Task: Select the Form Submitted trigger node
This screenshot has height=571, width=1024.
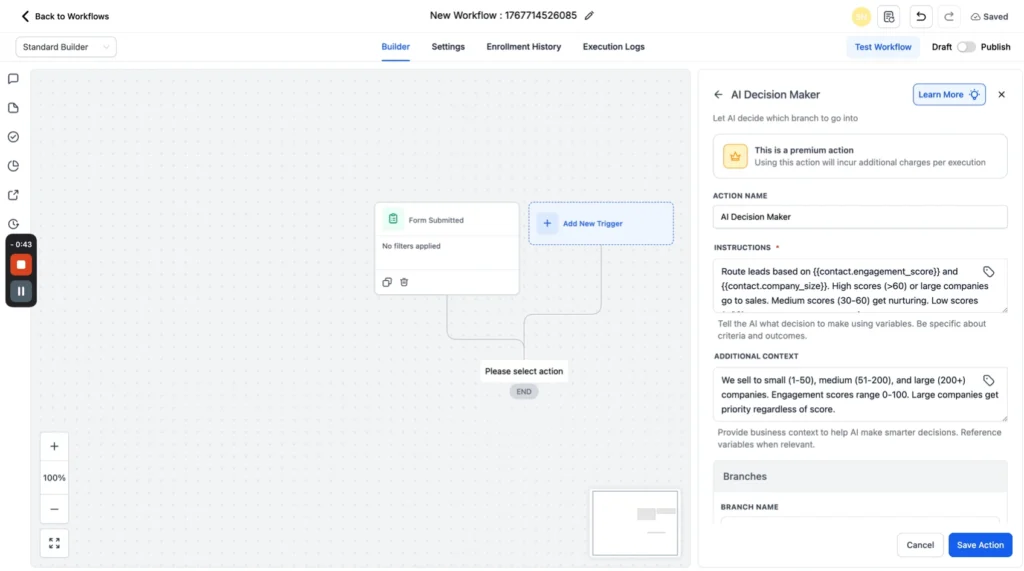Action: [x=447, y=248]
